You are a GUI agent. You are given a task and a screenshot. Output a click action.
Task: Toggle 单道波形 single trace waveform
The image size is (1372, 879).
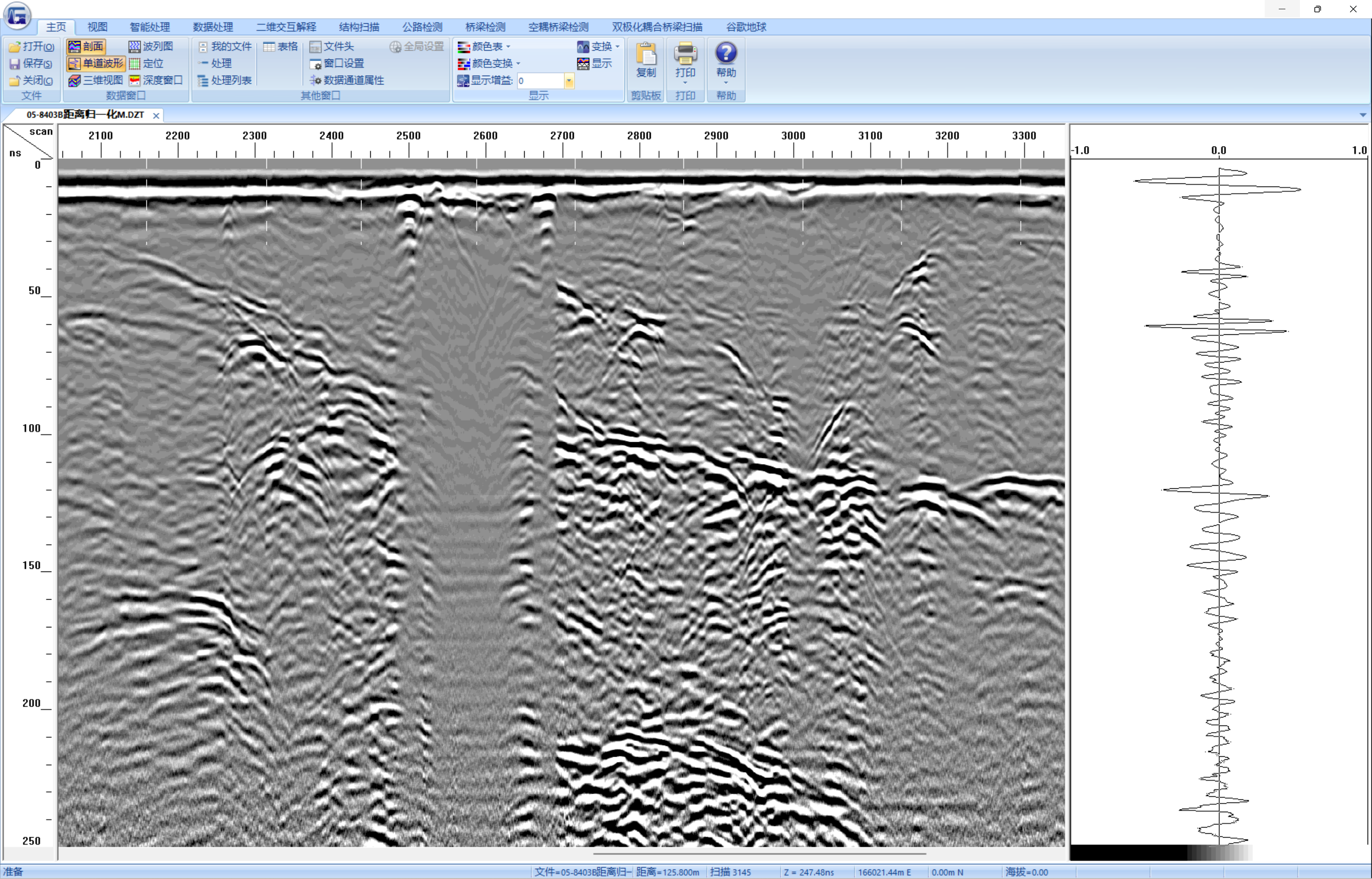(96, 63)
